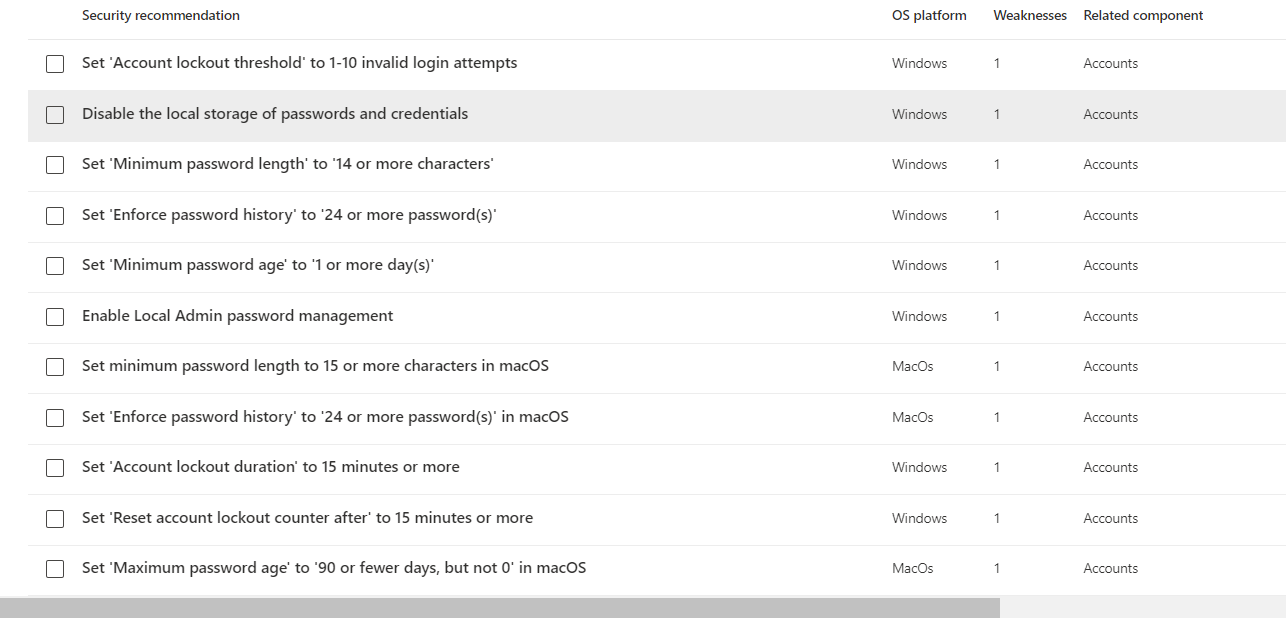Open 'Disable the local storage of passwords' recommendation

[274, 114]
